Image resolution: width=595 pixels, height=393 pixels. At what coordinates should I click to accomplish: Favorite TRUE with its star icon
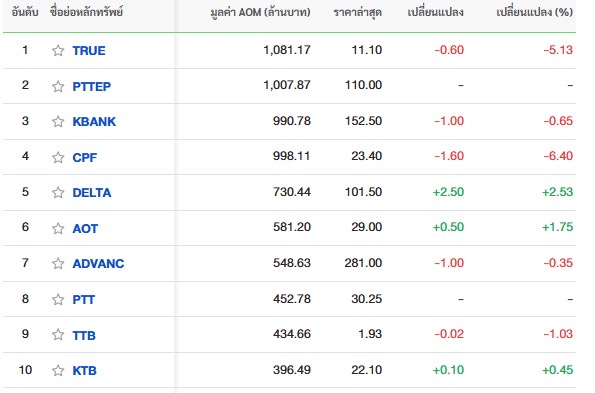point(58,50)
